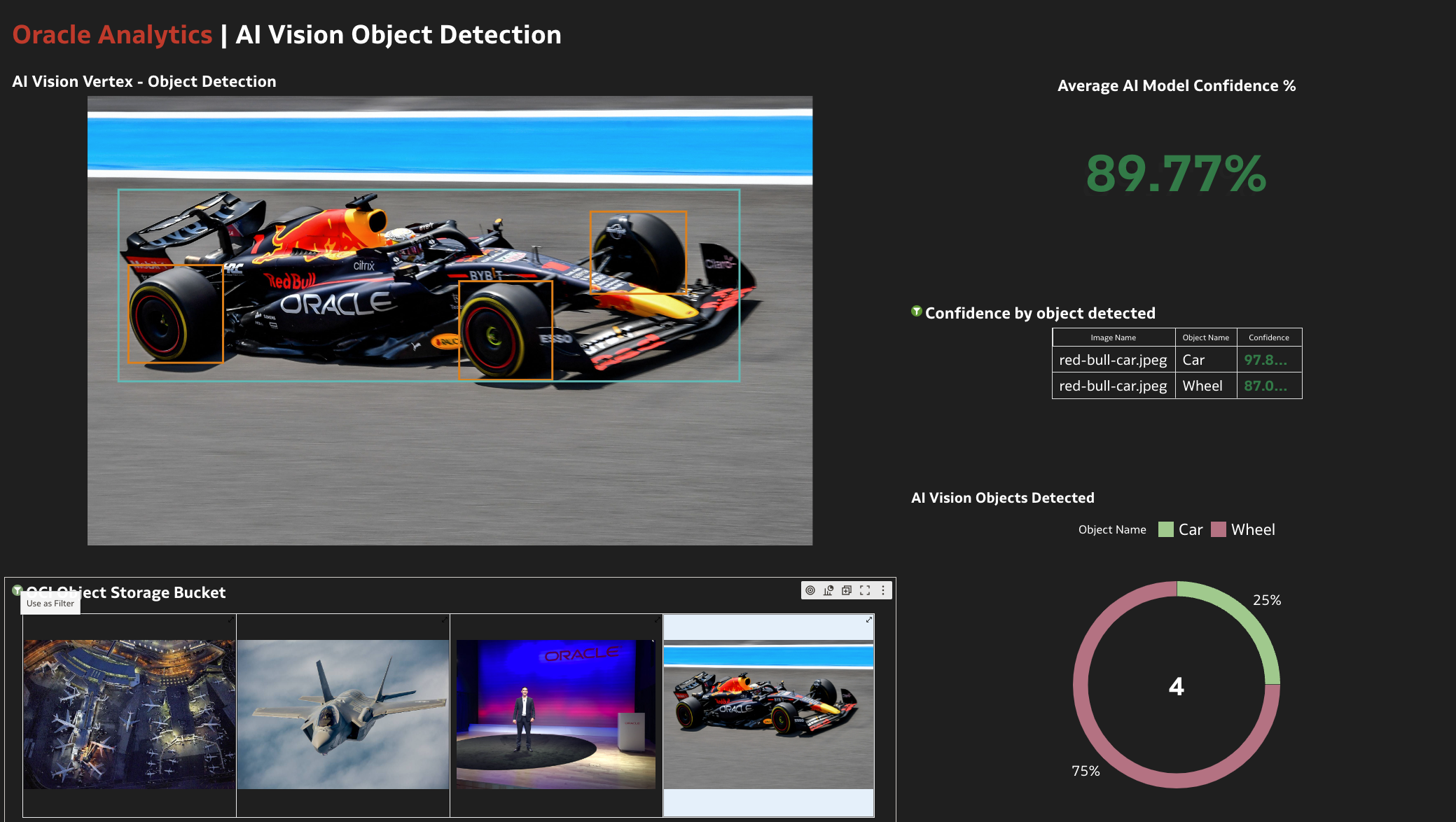
Task: Click the expand arrow icon on the red bull car image
Action: click(868, 620)
